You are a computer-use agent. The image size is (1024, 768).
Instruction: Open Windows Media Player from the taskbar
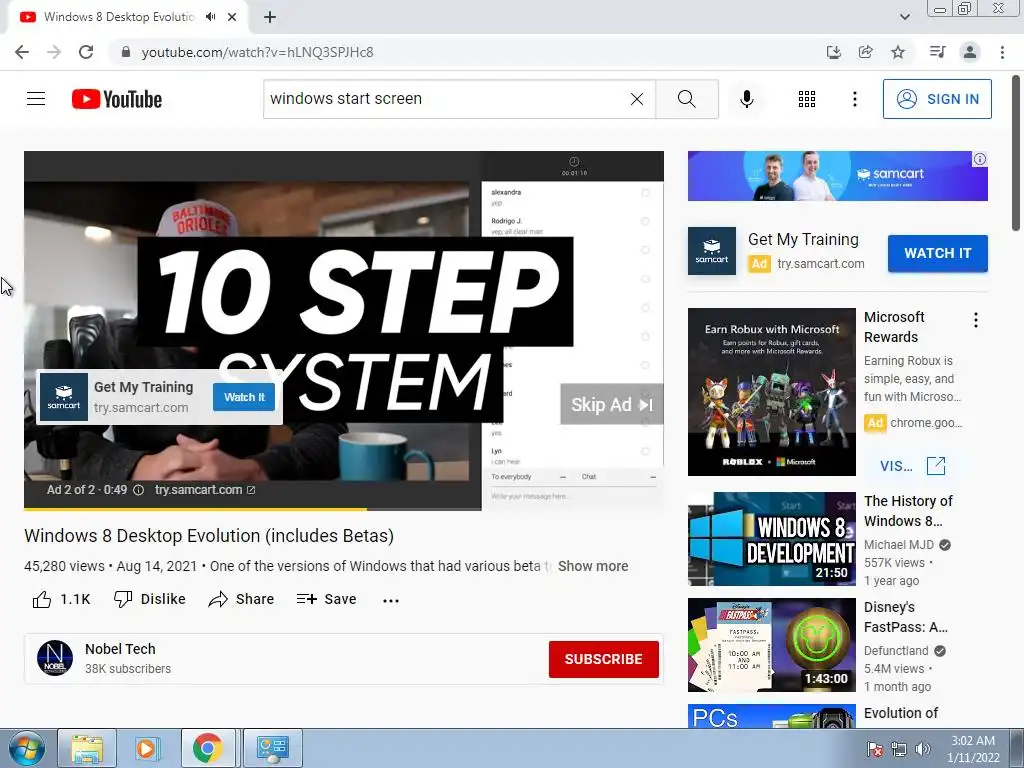[146, 748]
